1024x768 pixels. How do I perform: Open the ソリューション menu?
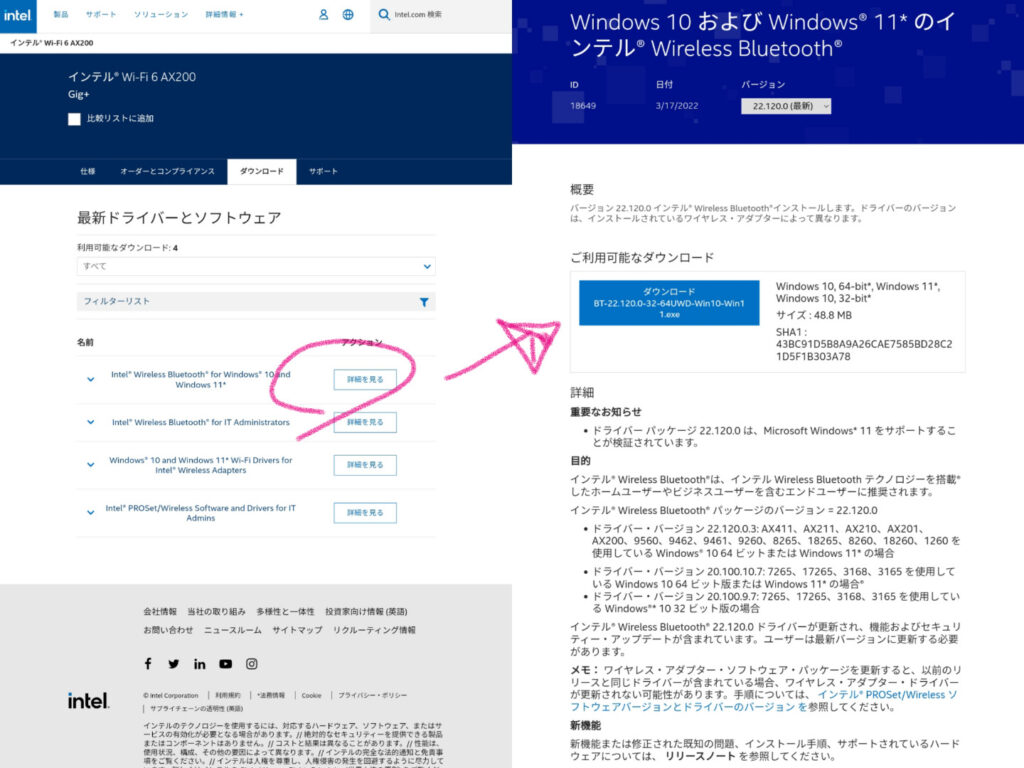(161, 14)
